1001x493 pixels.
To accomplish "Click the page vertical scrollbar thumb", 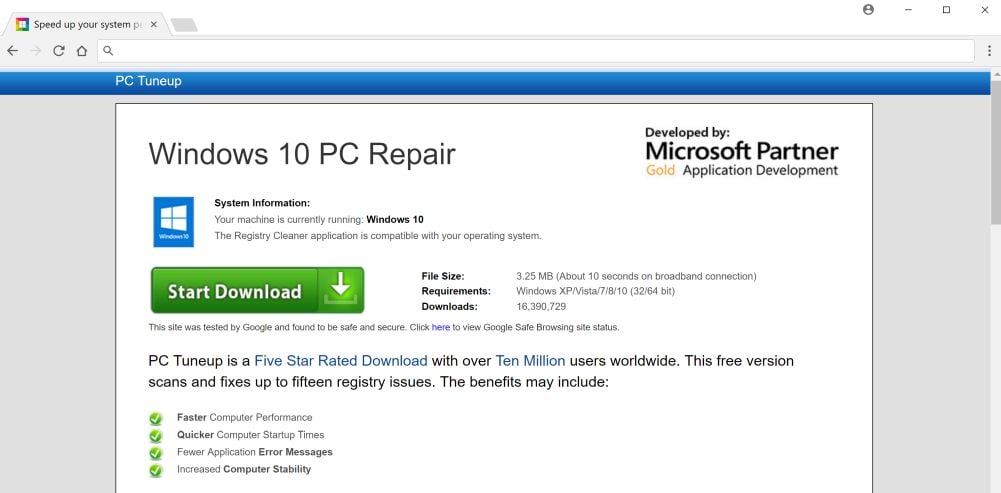I will pyautogui.click(x=995, y=152).
